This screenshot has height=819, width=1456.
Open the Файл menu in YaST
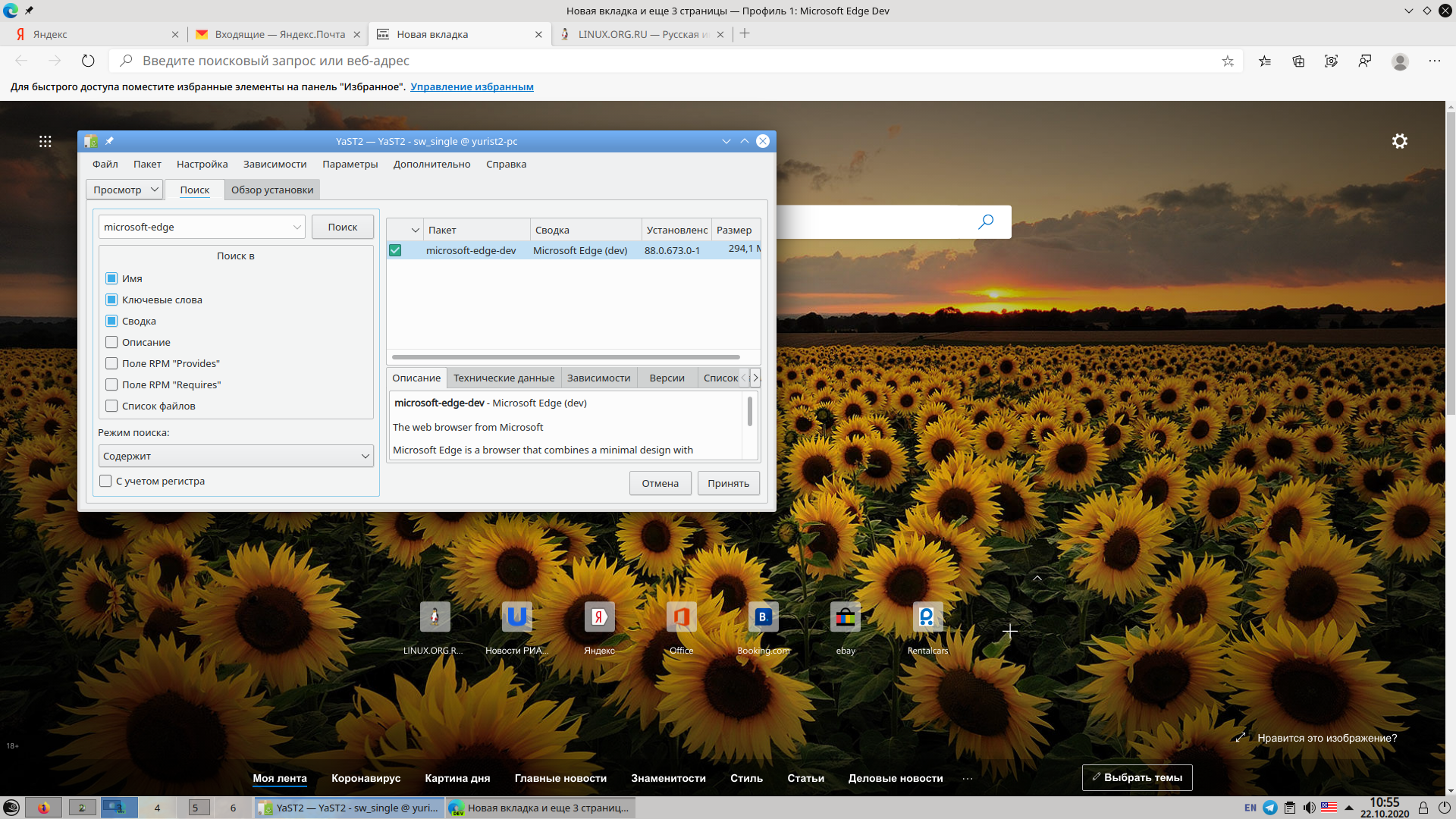[105, 164]
